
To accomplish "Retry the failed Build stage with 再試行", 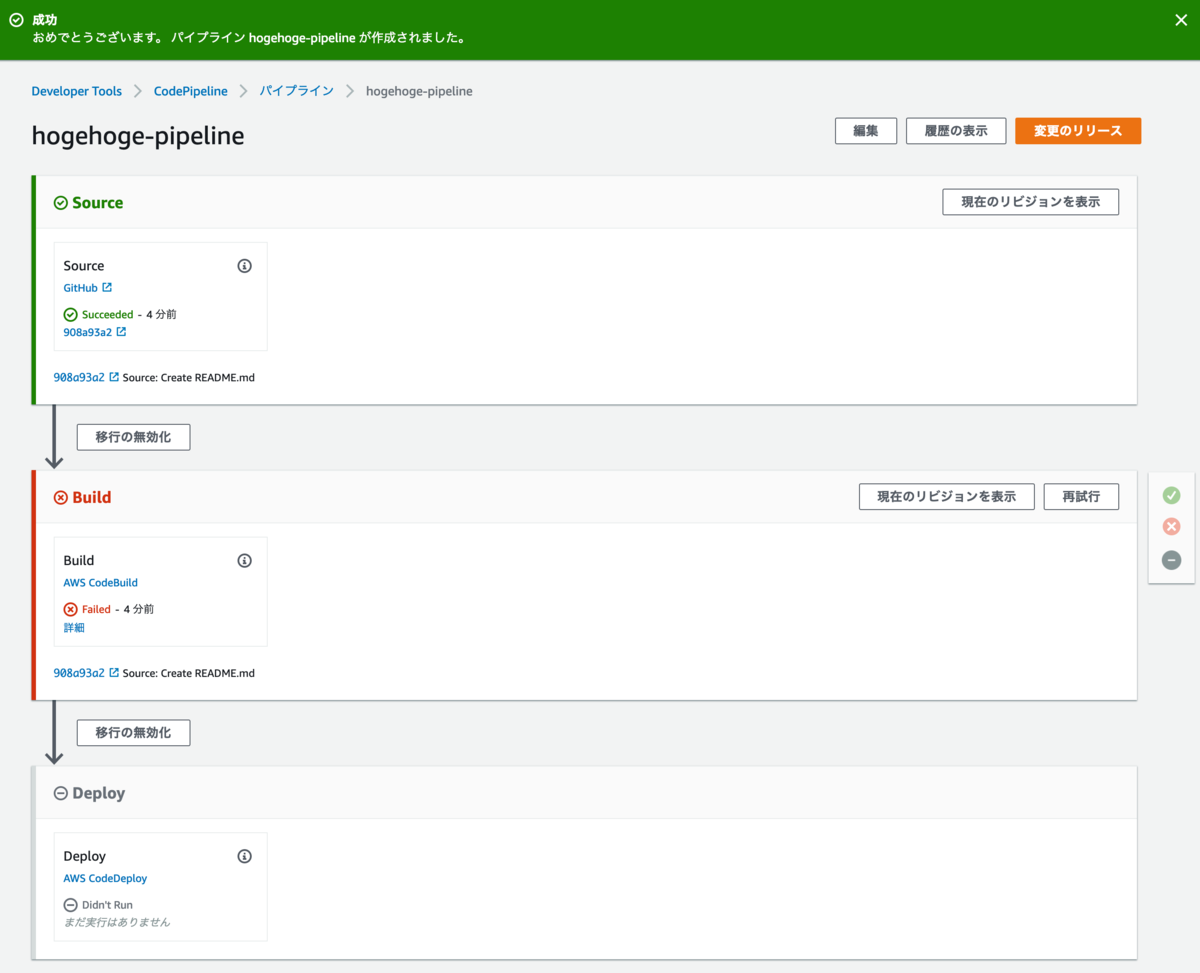I will [x=1080, y=497].
